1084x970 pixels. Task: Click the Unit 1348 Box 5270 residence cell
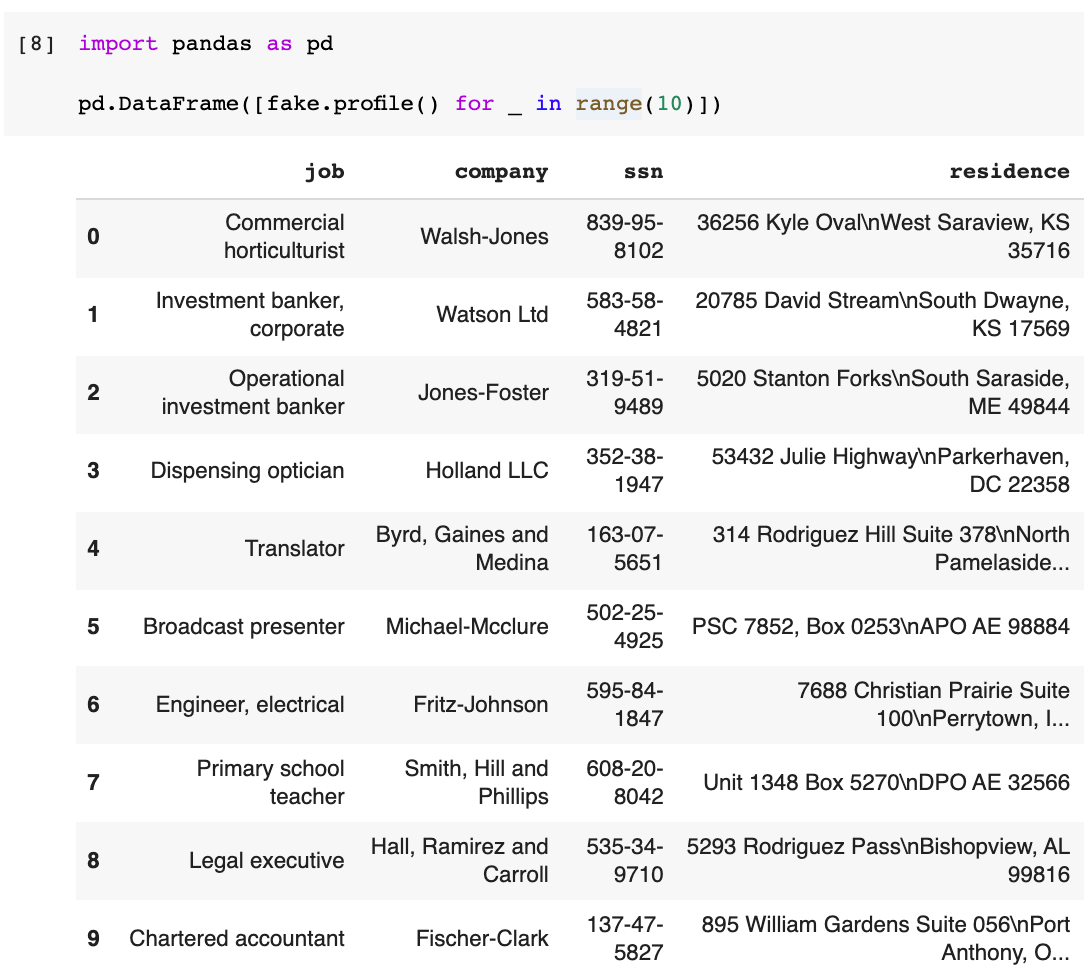tap(886, 783)
